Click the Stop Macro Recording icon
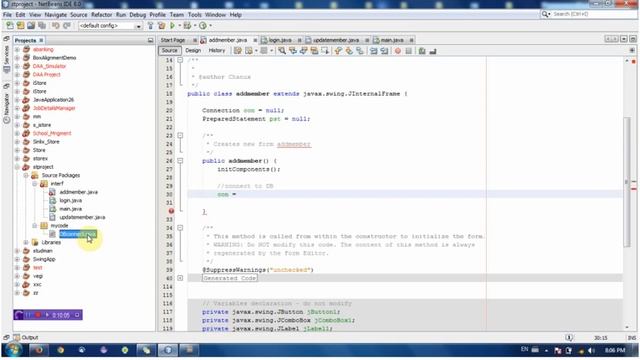This screenshot has width=640, height=360. (x=408, y=51)
